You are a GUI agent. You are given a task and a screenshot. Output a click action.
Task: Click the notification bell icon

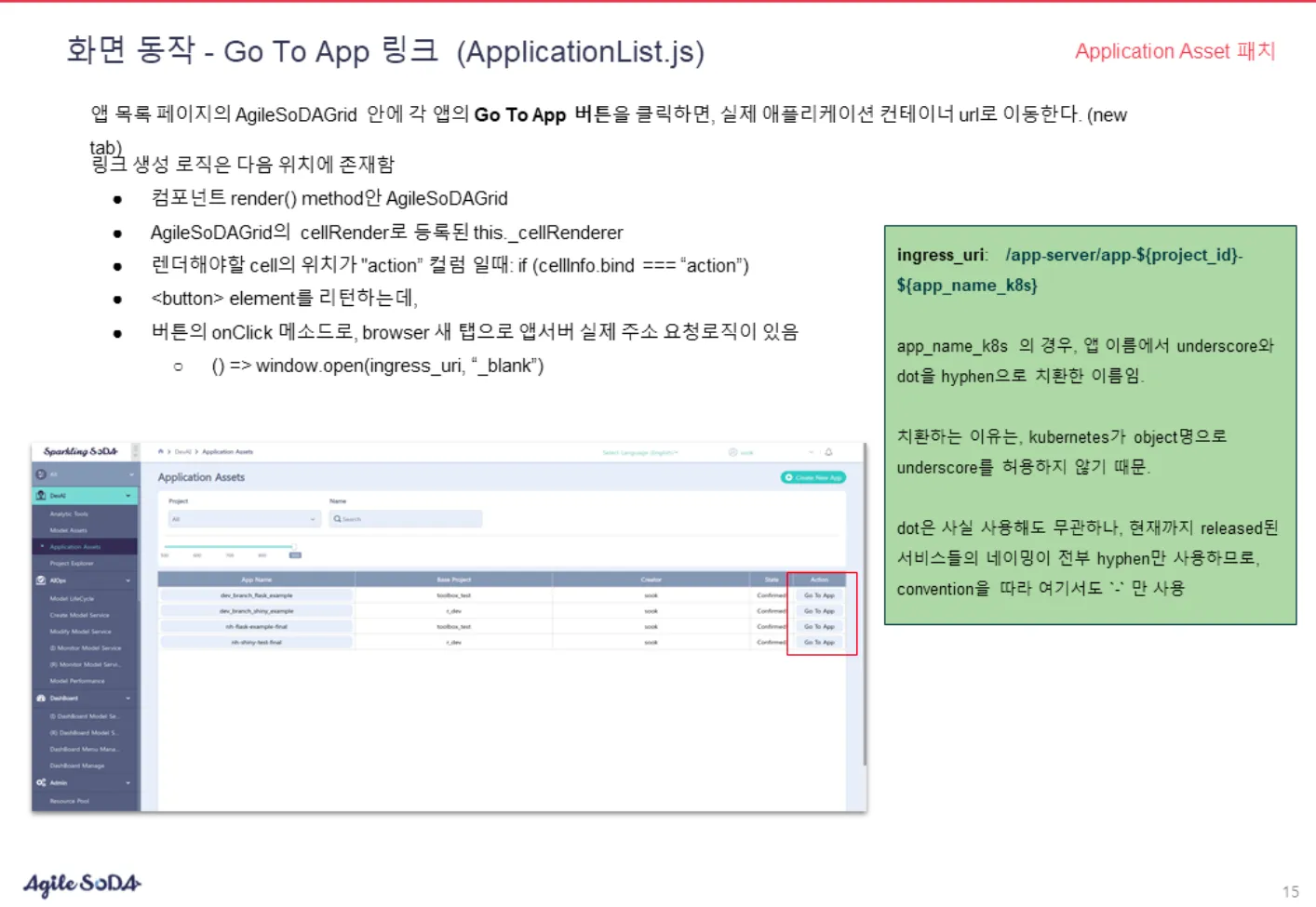[828, 452]
